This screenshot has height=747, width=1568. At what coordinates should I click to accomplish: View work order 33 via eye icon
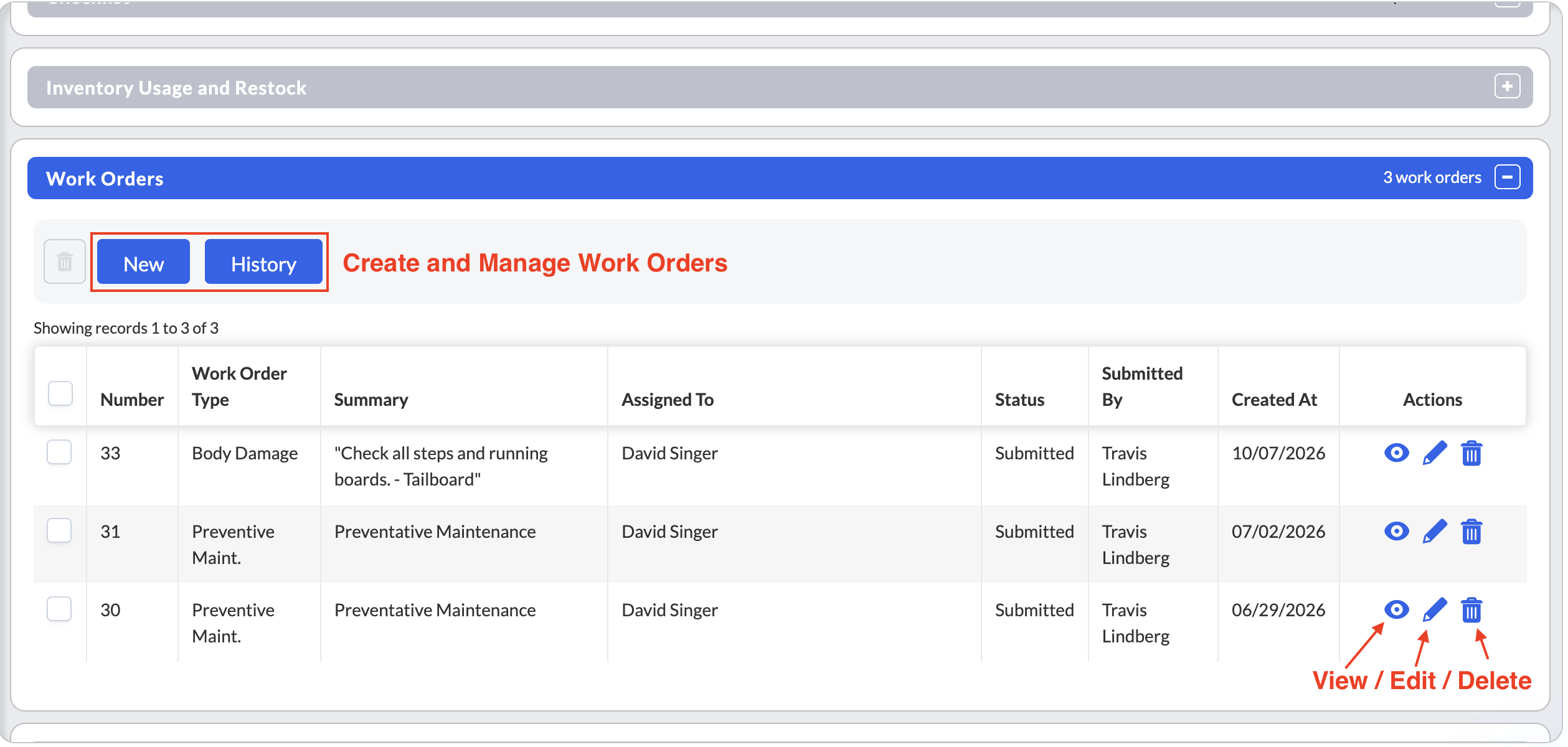(1396, 453)
